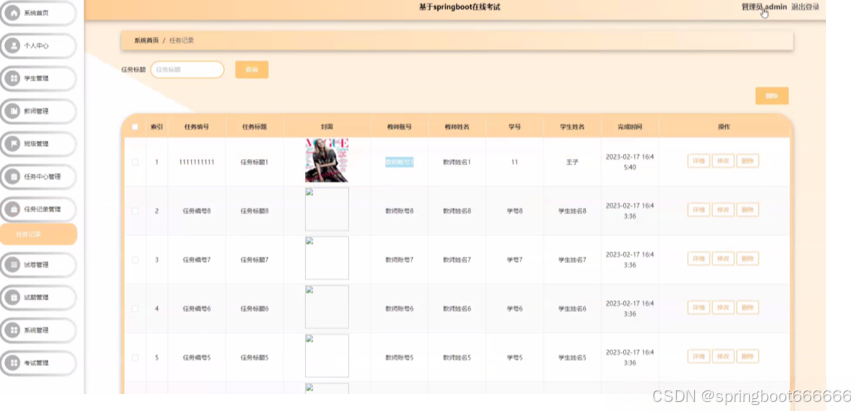855x411 pixels.
Task: Open the 考试管理 menu
Action: point(38,363)
